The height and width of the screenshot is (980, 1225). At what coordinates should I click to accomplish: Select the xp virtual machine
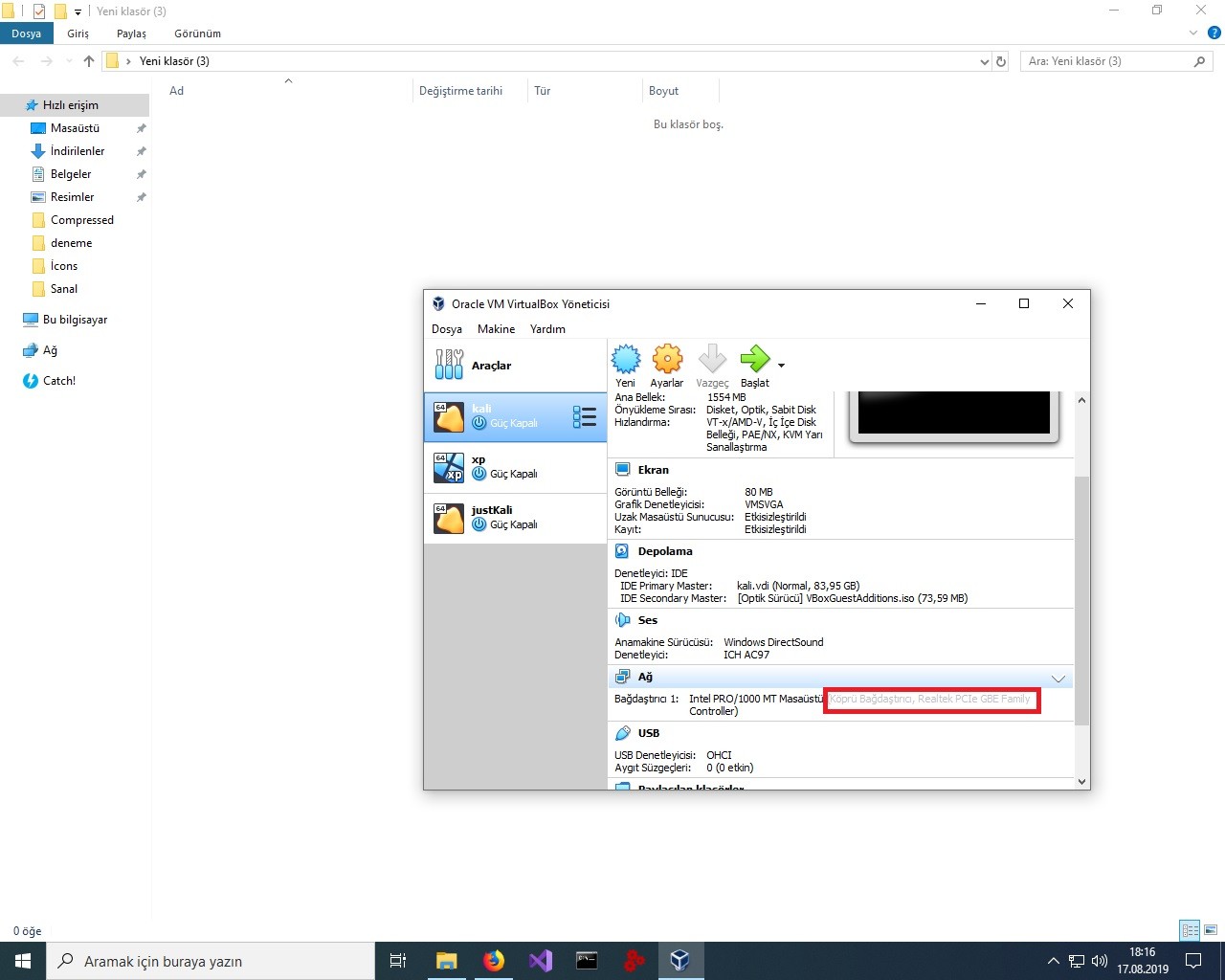(515, 468)
